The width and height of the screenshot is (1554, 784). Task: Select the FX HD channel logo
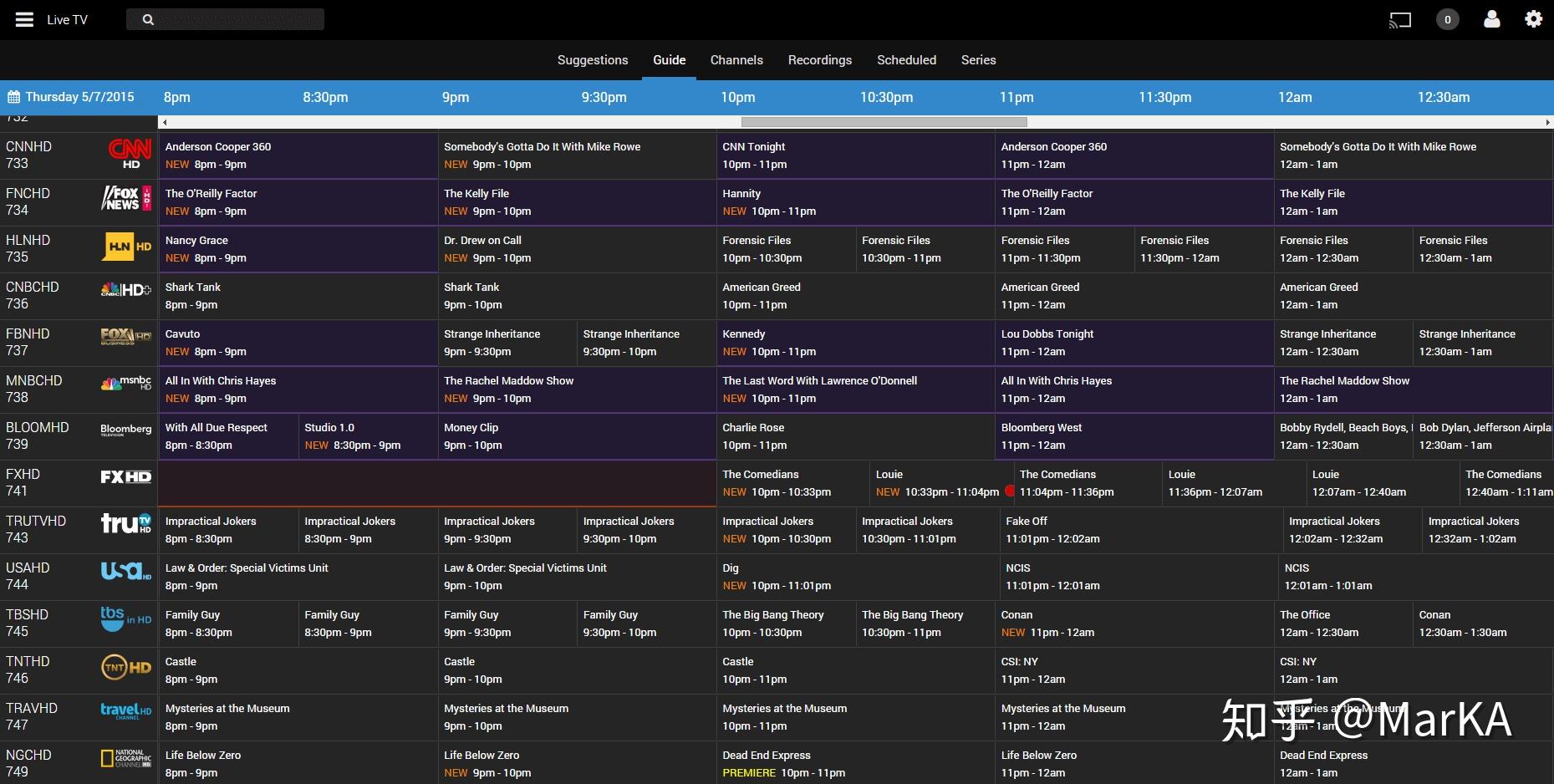click(126, 476)
